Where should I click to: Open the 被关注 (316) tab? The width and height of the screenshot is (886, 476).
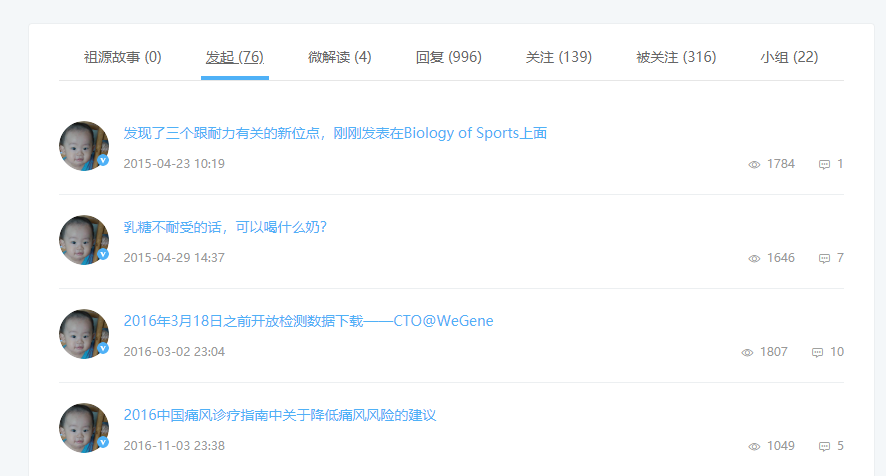pyautogui.click(x=676, y=57)
